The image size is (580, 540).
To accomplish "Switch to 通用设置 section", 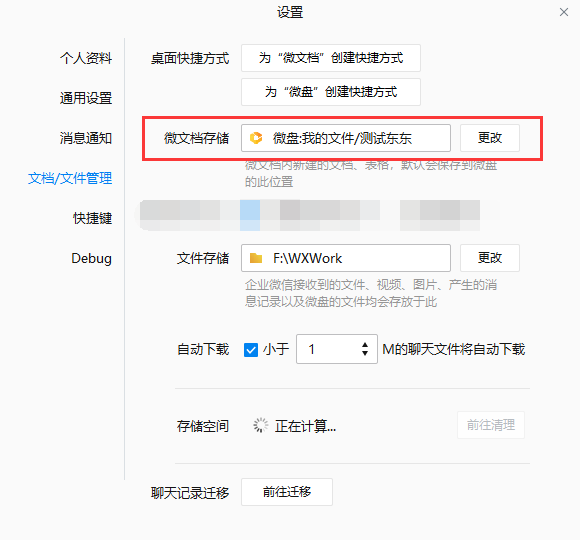I will tap(86, 98).
